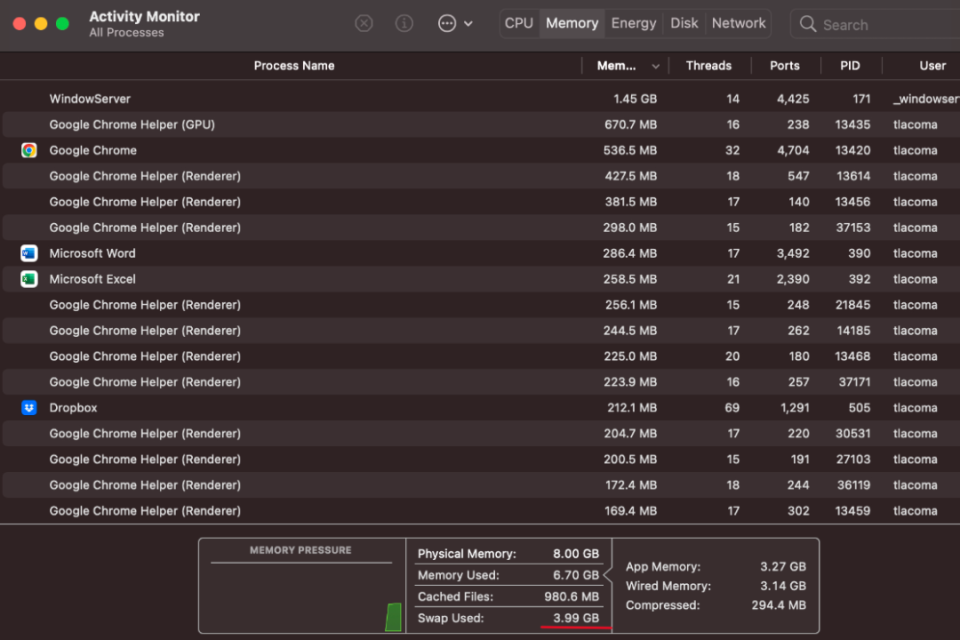Select Renderer process using 256.1 MB
This screenshot has height=640, width=960.
[480, 304]
